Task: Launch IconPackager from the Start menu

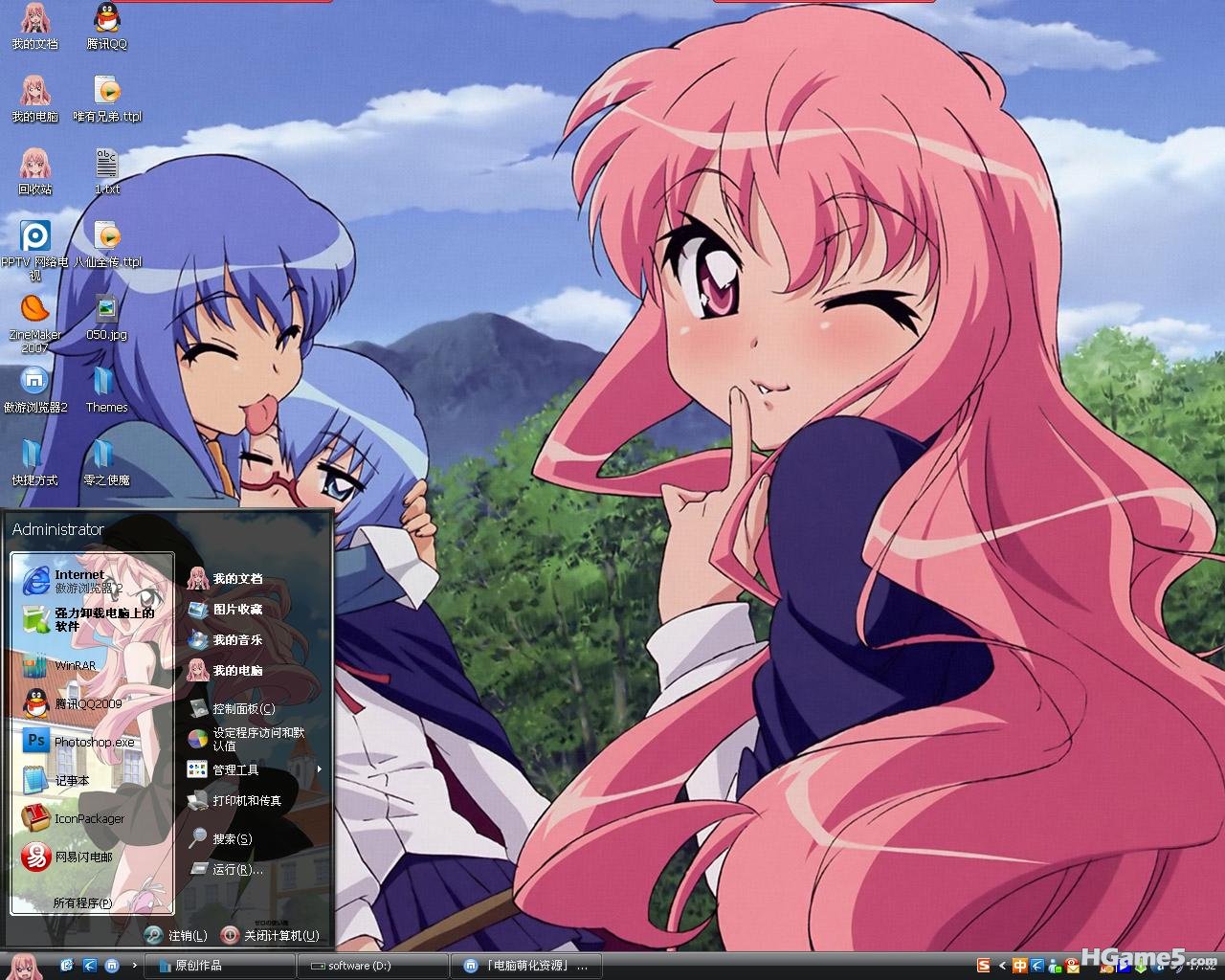Action: [92, 818]
